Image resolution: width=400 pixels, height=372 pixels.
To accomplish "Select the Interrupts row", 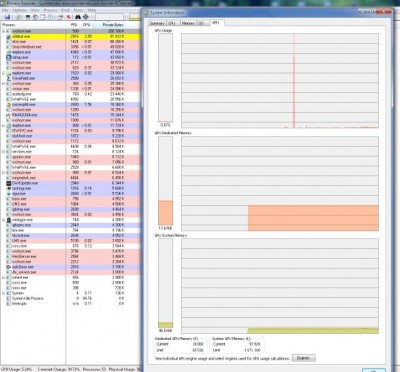I will click(x=70, y=304).
